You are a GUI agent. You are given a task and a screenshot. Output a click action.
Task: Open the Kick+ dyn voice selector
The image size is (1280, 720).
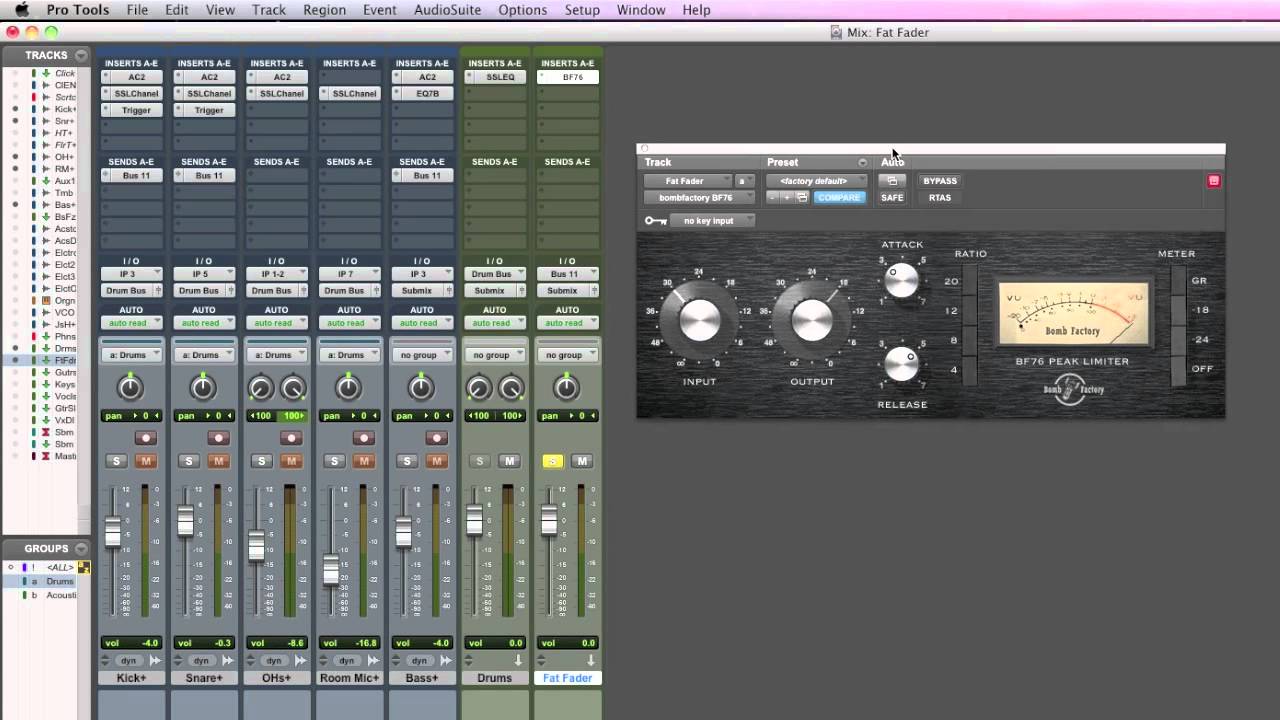point(129,660)
